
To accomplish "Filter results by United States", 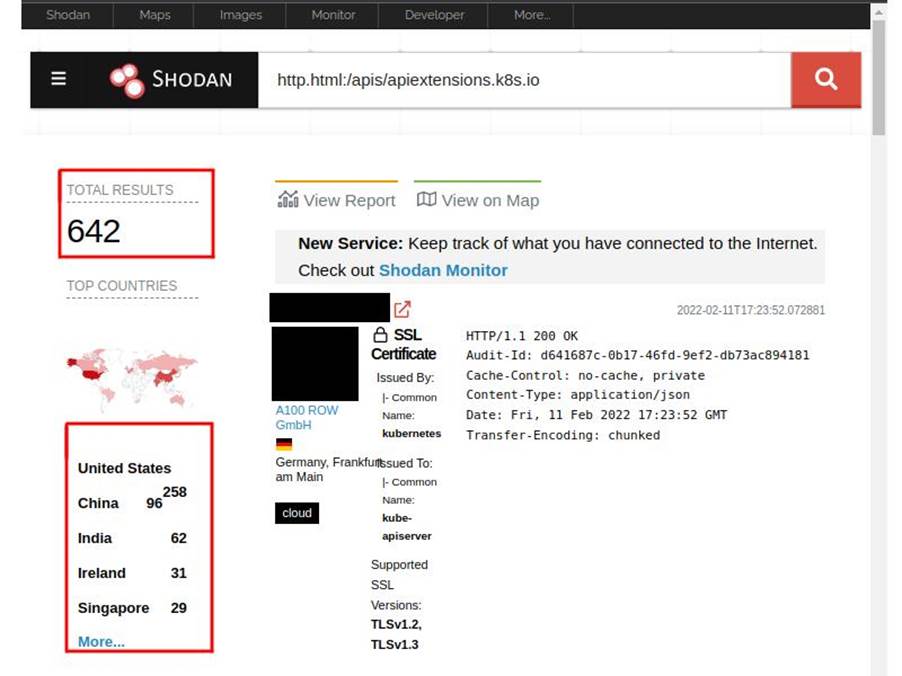I will pos(124,468).
